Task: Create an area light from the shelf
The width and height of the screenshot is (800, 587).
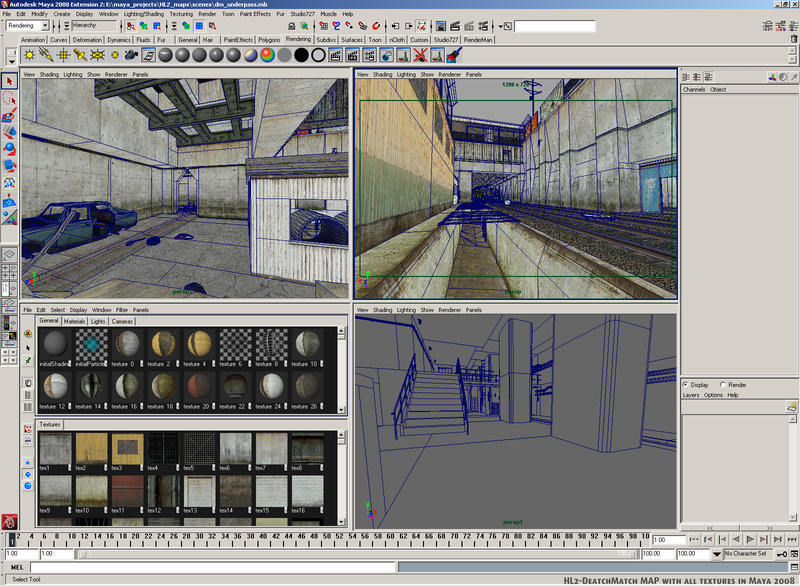Action: coord(97,55)
